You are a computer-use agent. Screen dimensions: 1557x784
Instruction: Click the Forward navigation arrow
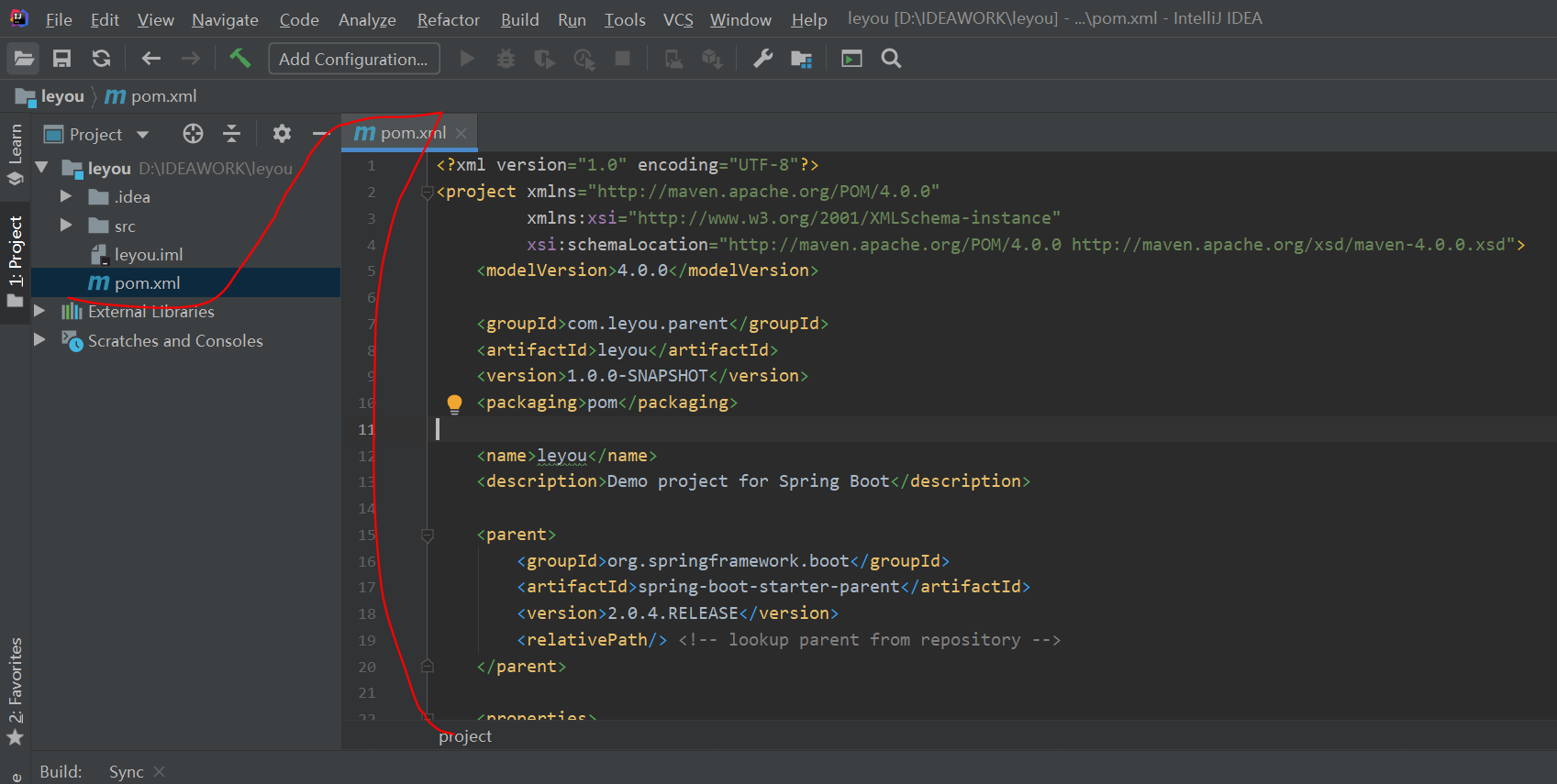click(x=190, y=59)
